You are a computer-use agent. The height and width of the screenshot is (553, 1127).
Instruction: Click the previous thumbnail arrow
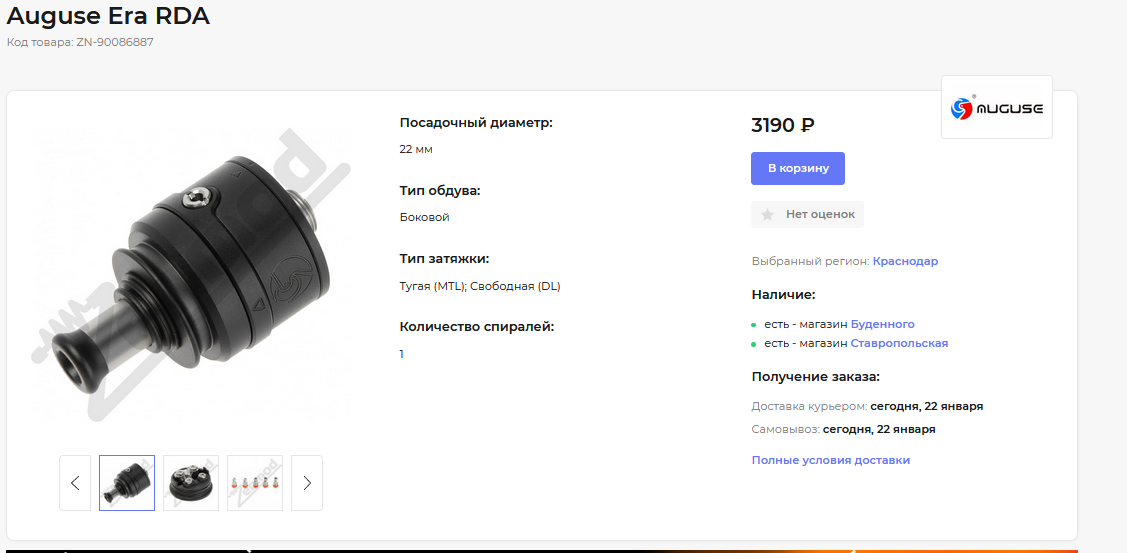point(75,483)
